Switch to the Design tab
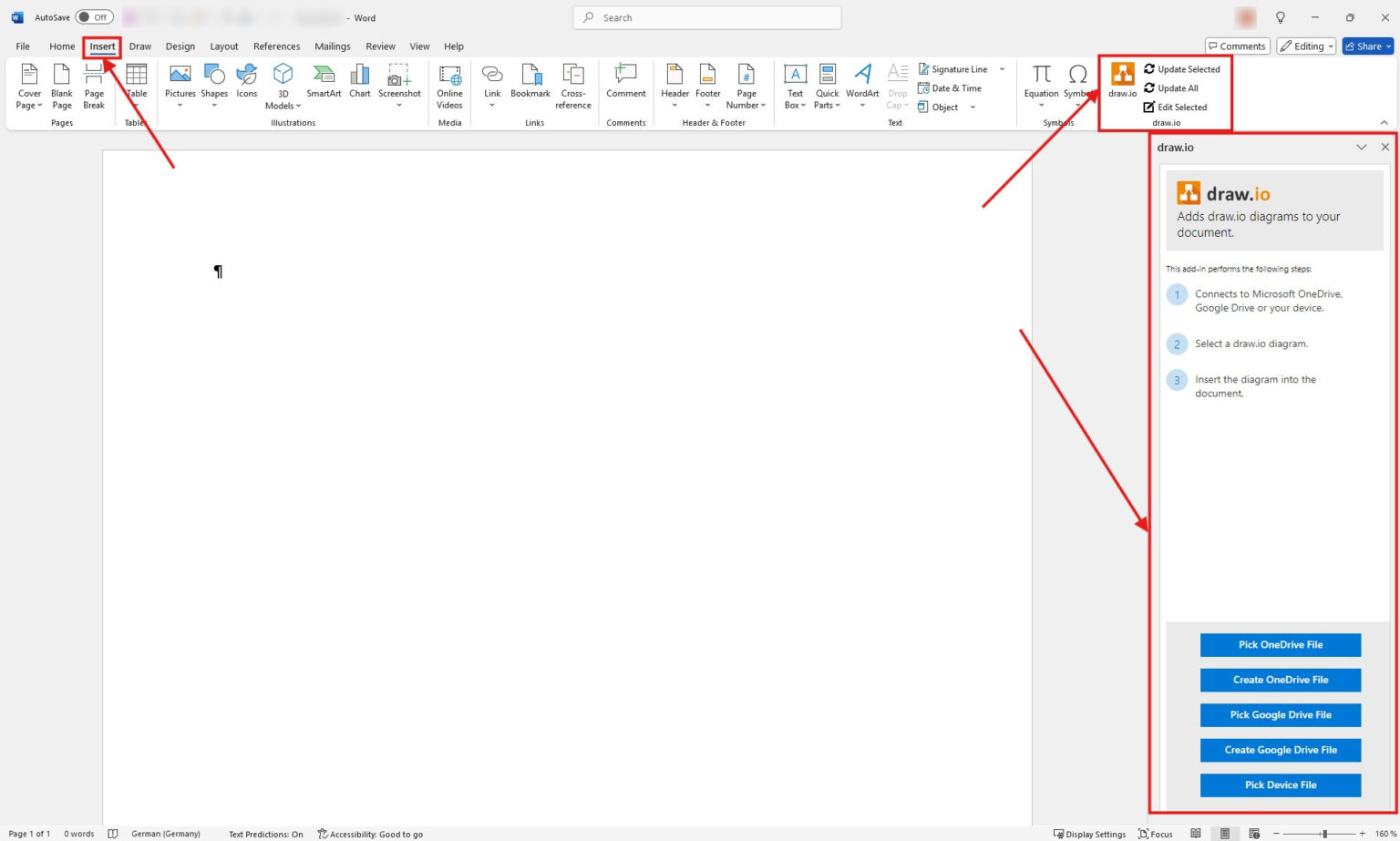The height and width of the screenshot is (841, 1400). click(180, 46)
